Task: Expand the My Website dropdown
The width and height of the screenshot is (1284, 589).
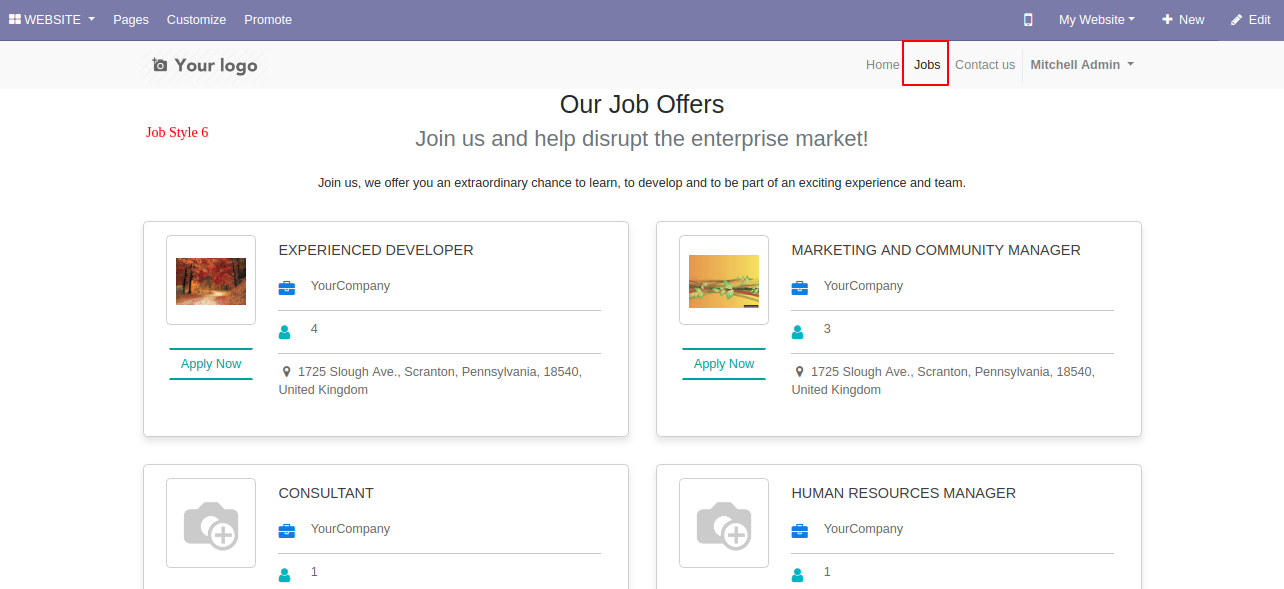Action: point(1097,20)
